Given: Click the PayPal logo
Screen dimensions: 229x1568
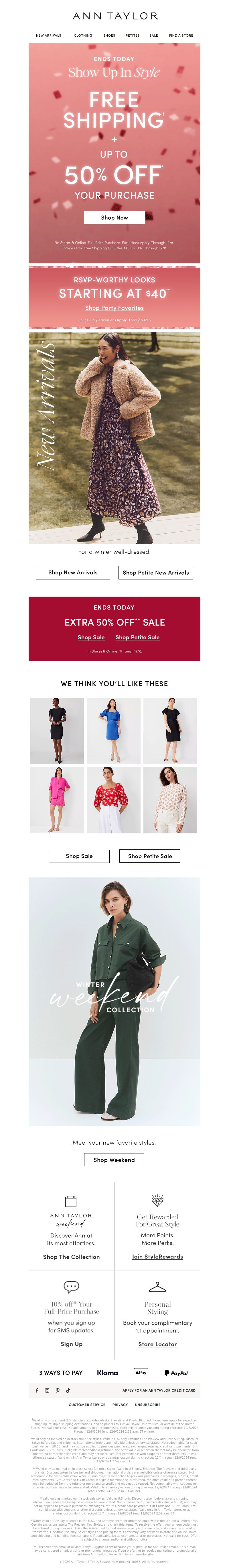Looking at the screenshot, I should tap(176, 1373).
